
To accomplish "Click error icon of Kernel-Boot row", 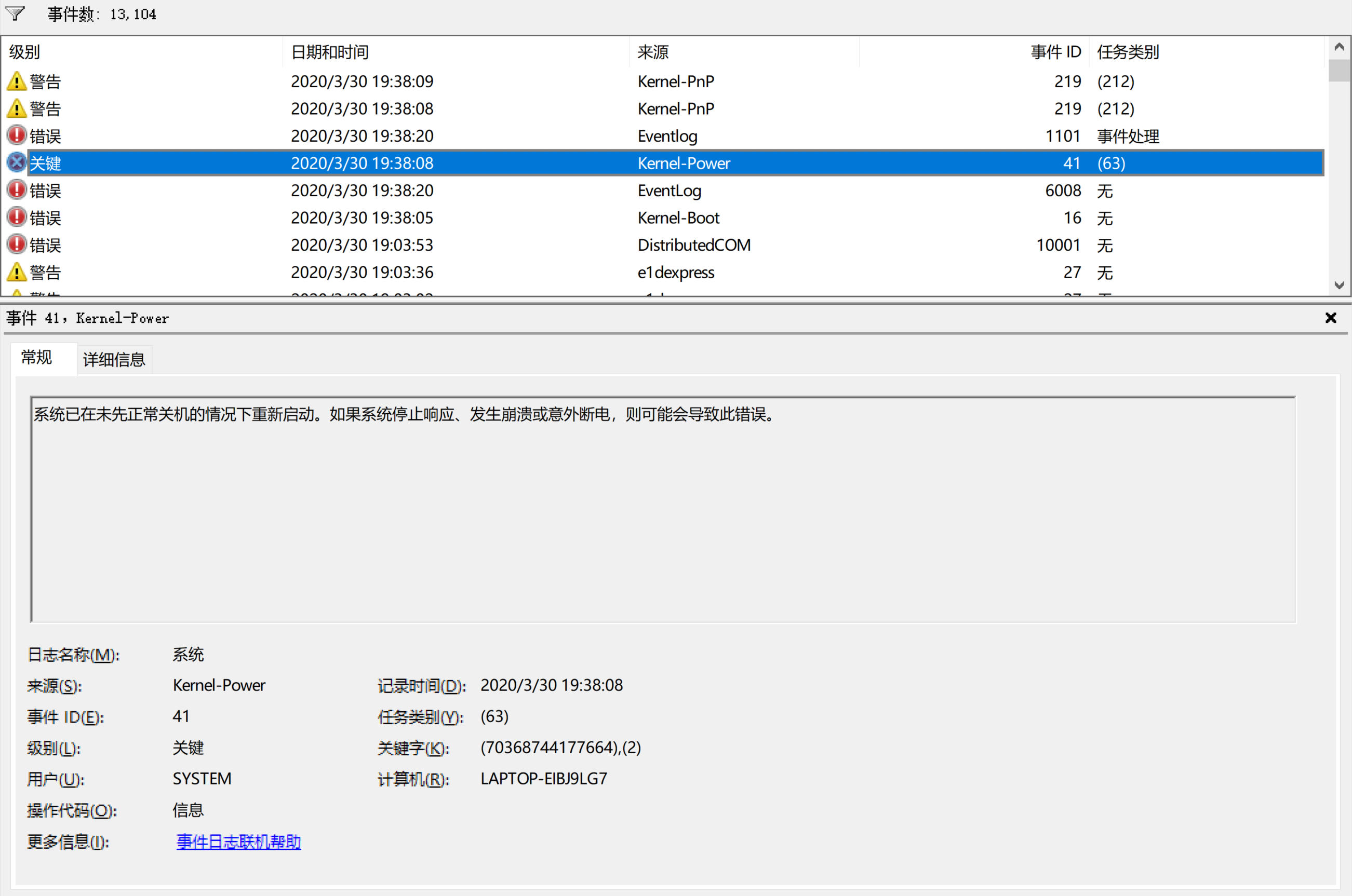I will pos(17,217).
